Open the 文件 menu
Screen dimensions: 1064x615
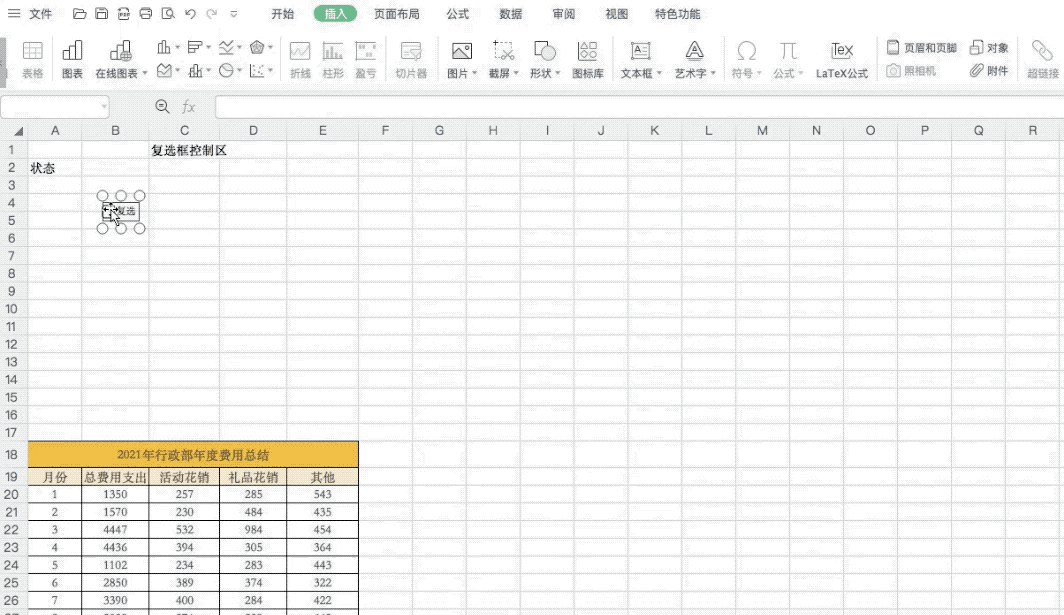click(40, 14)
